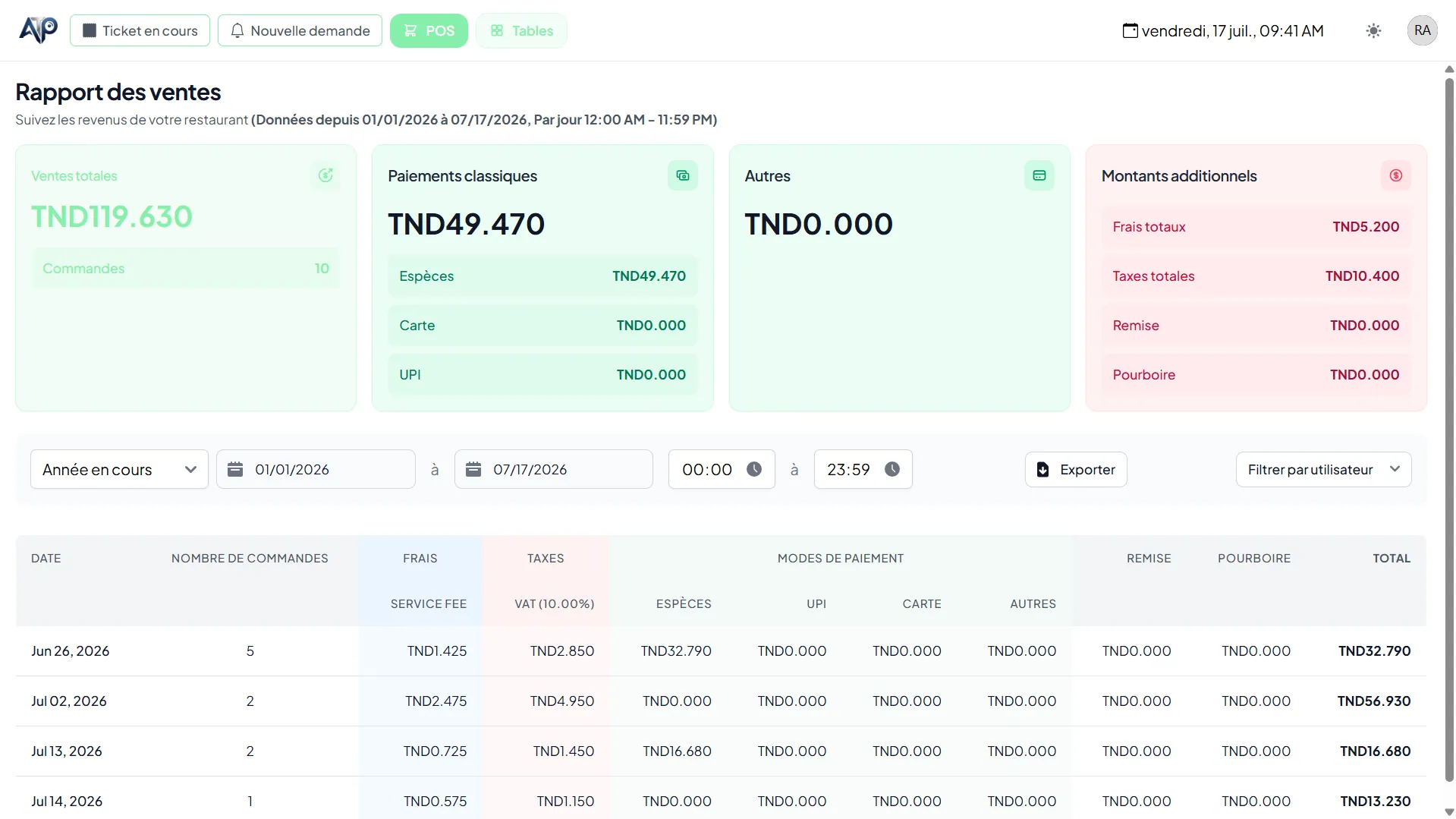Toggle the light/dark theme sun icon
This screenshot has width=1456, height=819.
[x=1373, y=31]
